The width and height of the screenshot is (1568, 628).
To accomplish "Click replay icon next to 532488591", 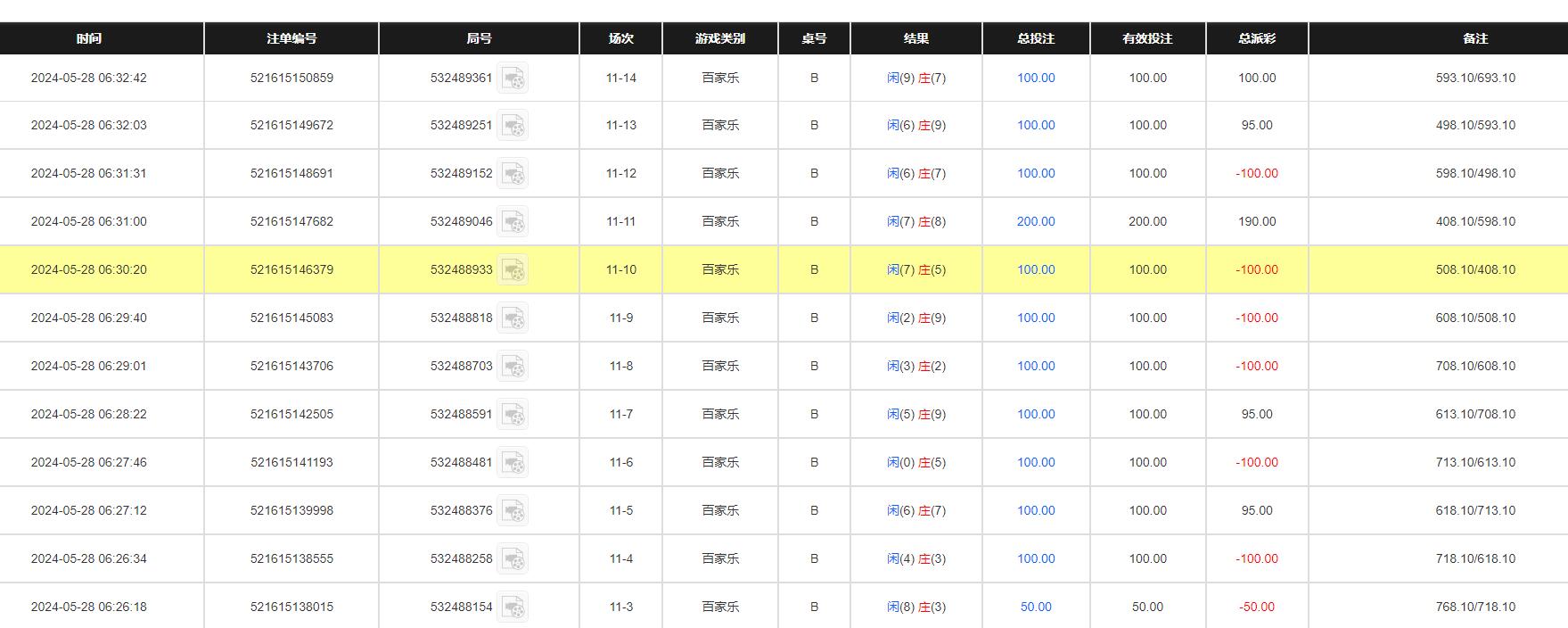I will click(513, 415).
